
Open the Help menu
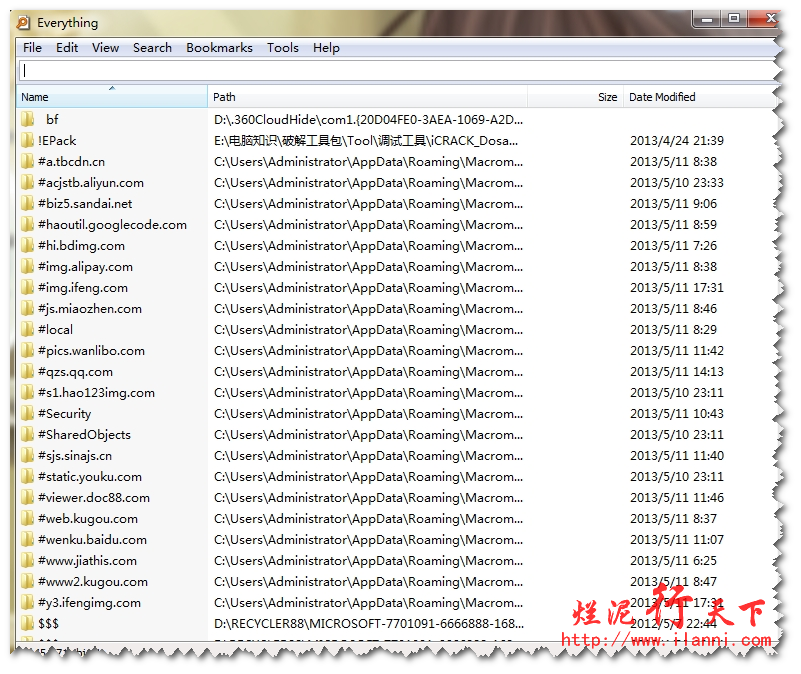[326, 48]
